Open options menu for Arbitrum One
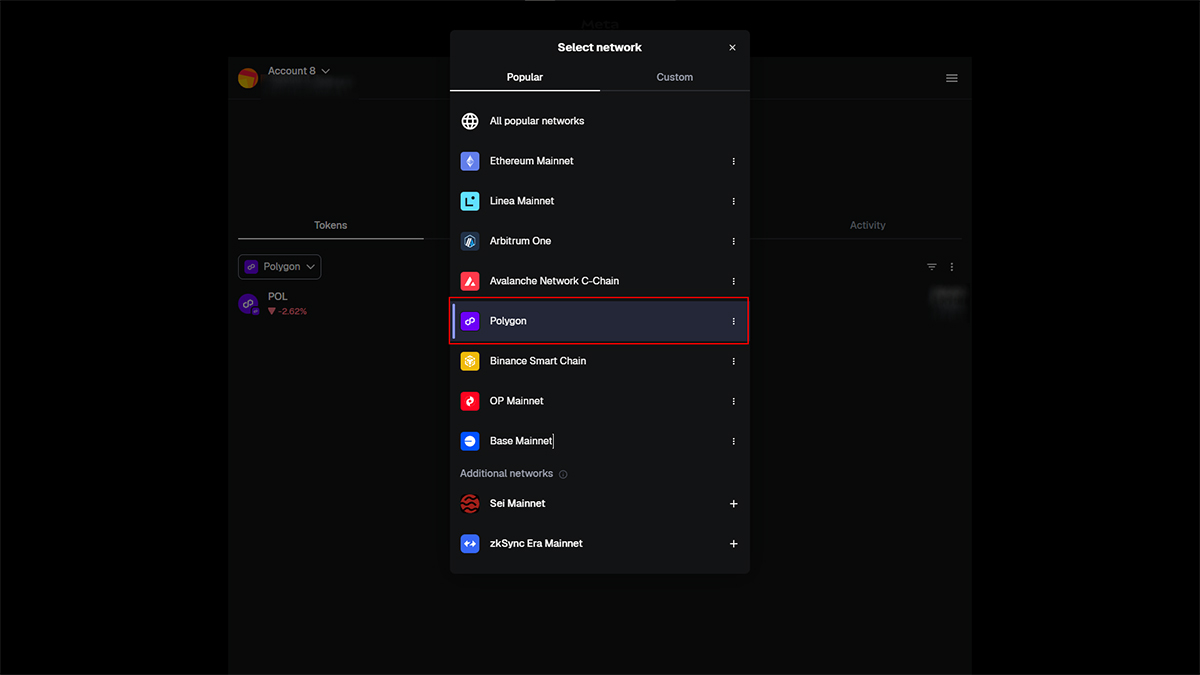The width and height of the screenshot is (1200, 675). (x=733, y=241)
